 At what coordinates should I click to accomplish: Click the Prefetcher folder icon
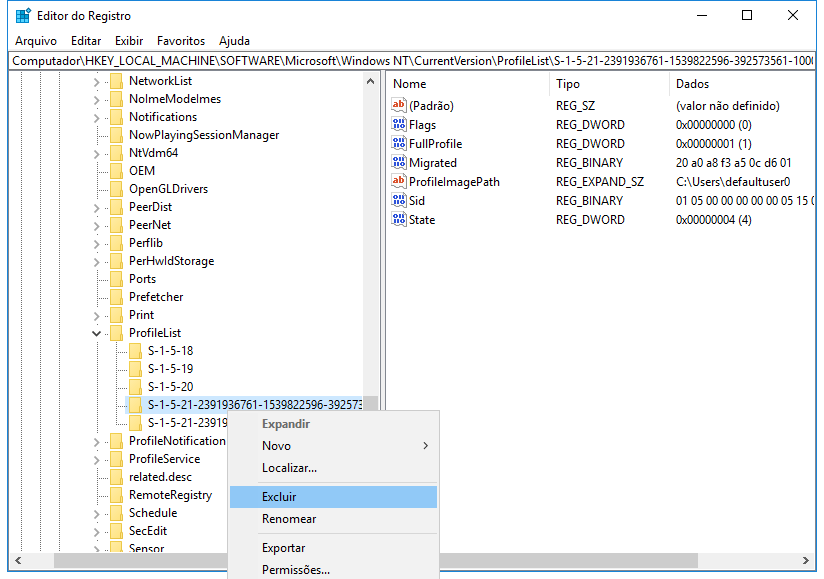pos(116,297)
